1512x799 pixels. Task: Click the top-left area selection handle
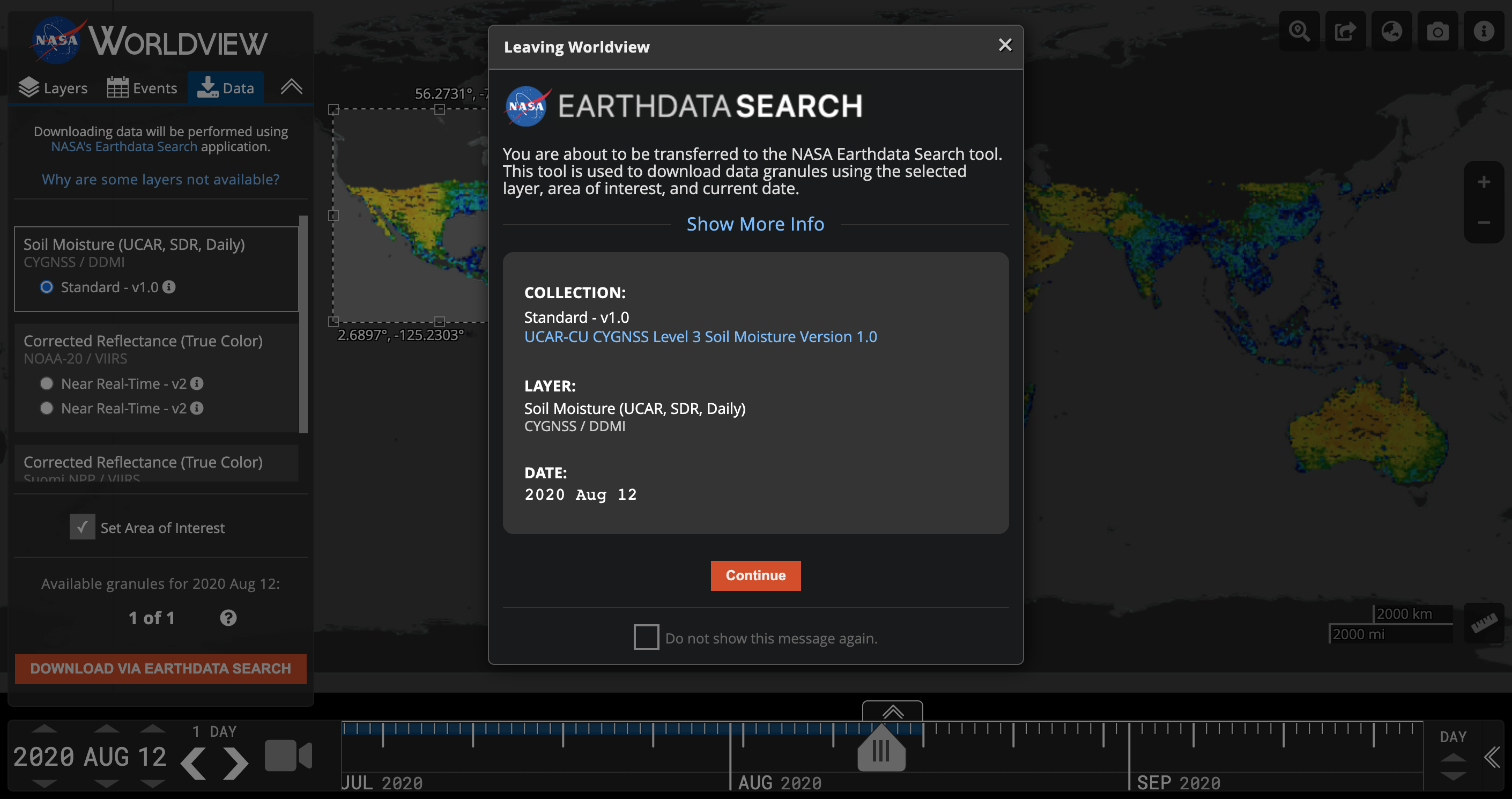pyautogui.click(x=333, y=109)
